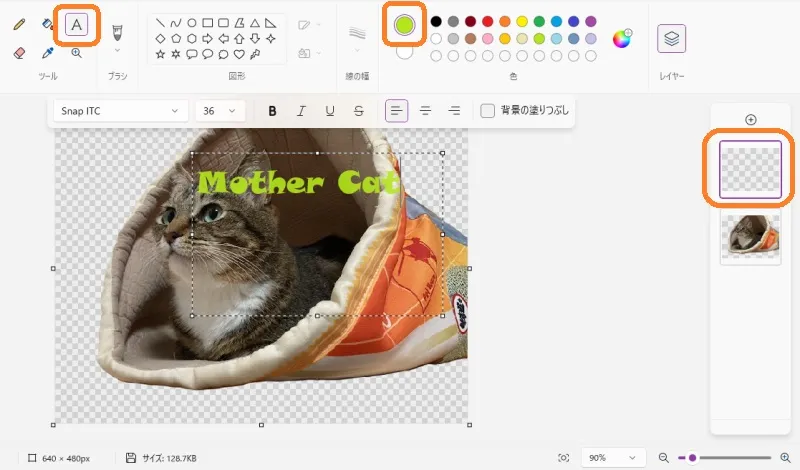Align text left
The width and height of the screenshot is (800, 470).
point(396,111)
